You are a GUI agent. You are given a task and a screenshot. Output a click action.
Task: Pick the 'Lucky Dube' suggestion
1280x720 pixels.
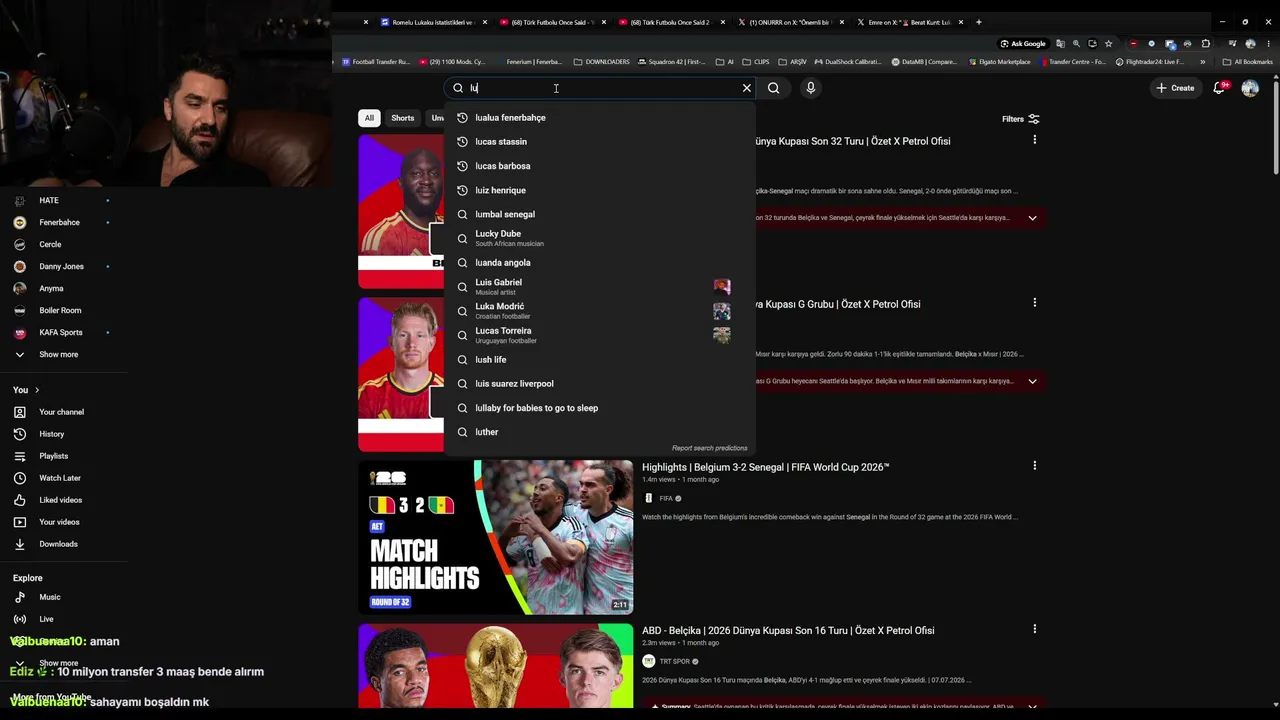point(600,238)
